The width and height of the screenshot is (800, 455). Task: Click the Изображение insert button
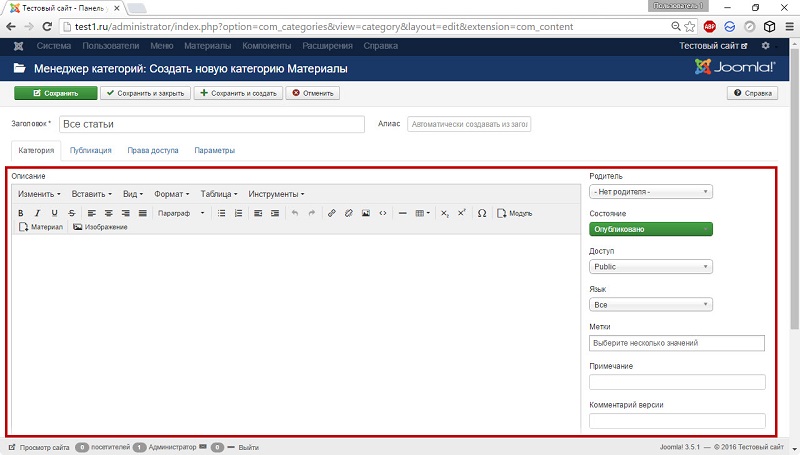[100, 227]
